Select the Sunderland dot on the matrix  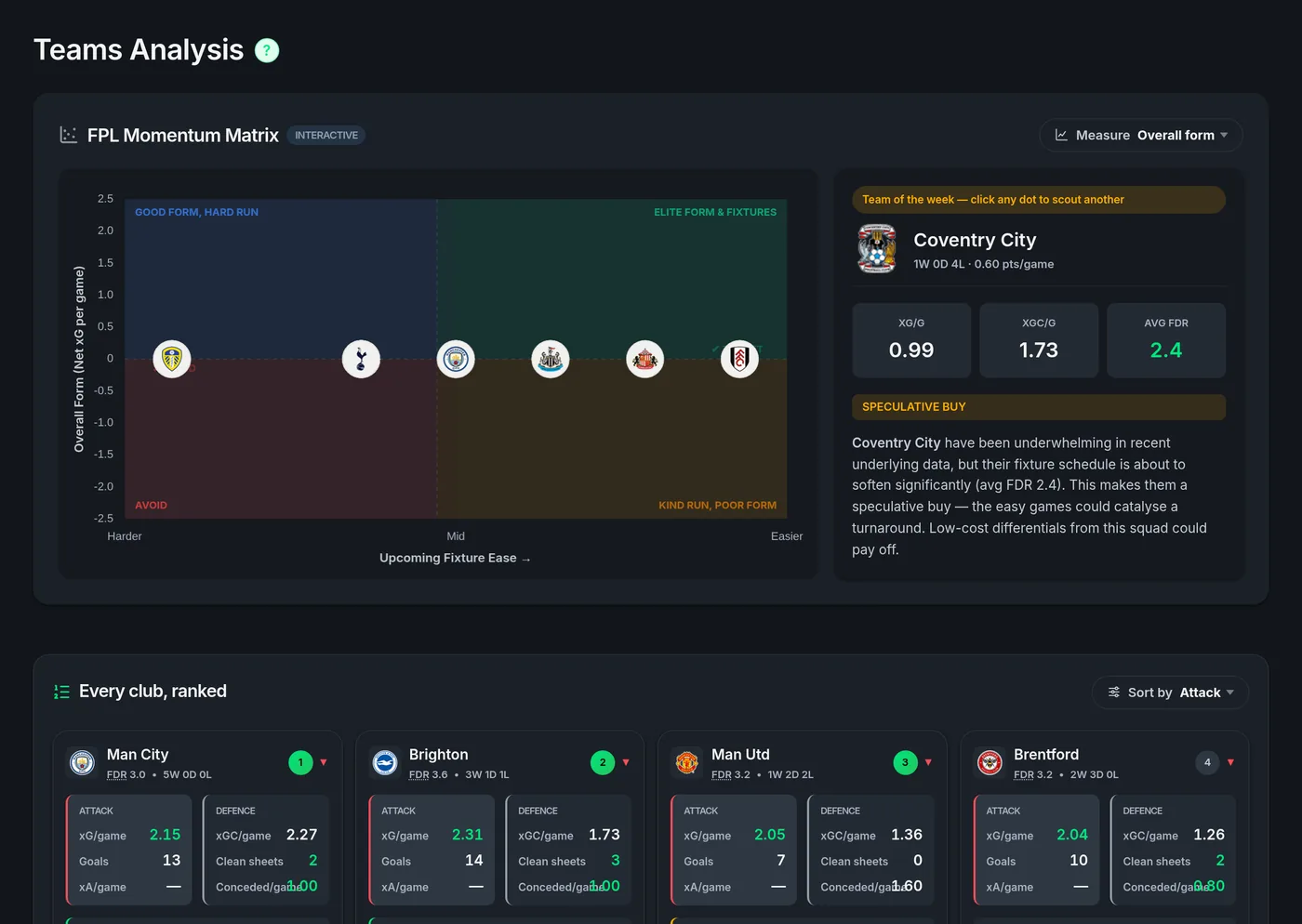click(645, 359)
